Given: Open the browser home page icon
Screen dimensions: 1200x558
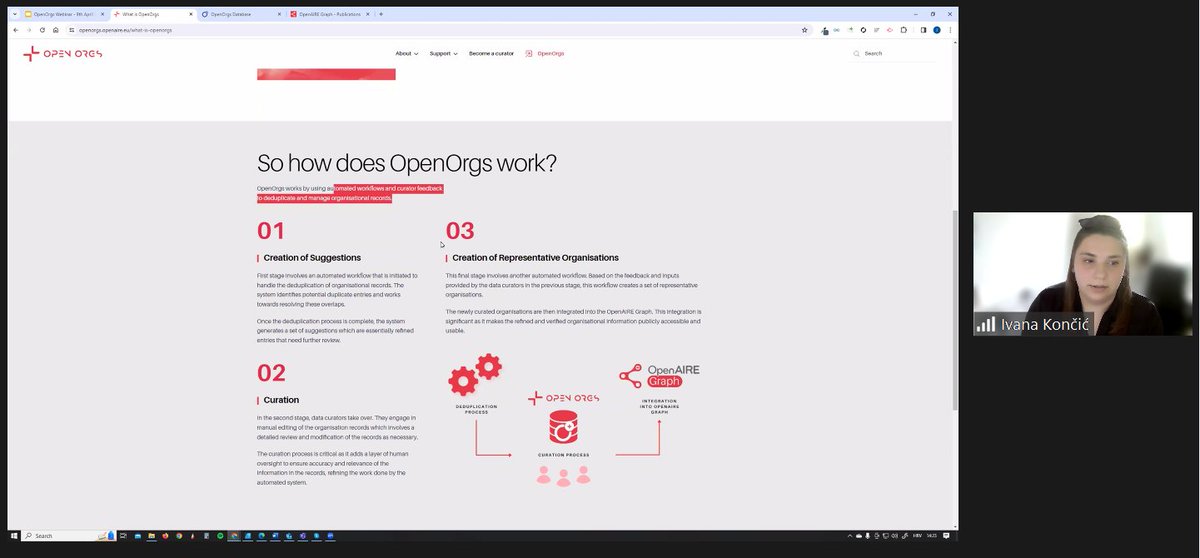Looking at the screenshot, I should [x=55, y=30].
